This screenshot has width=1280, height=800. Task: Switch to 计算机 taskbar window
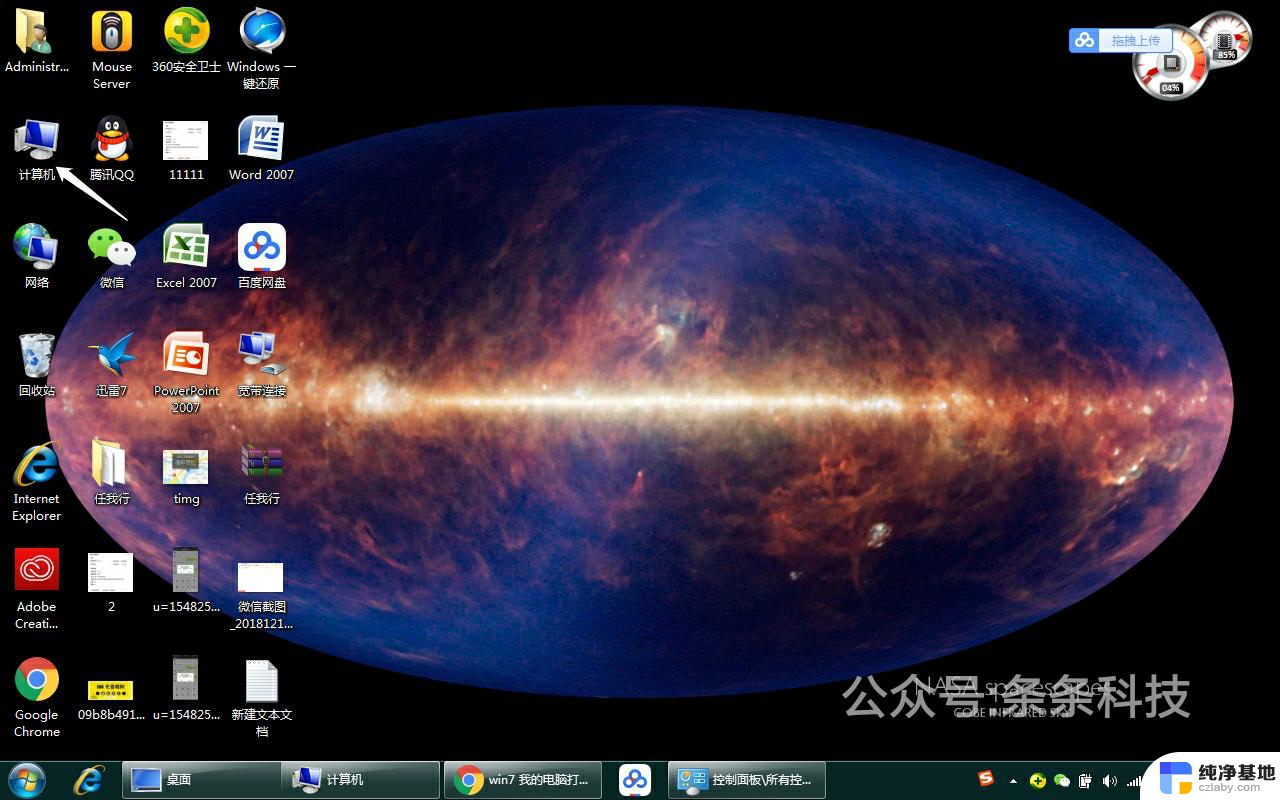(360, 779)
